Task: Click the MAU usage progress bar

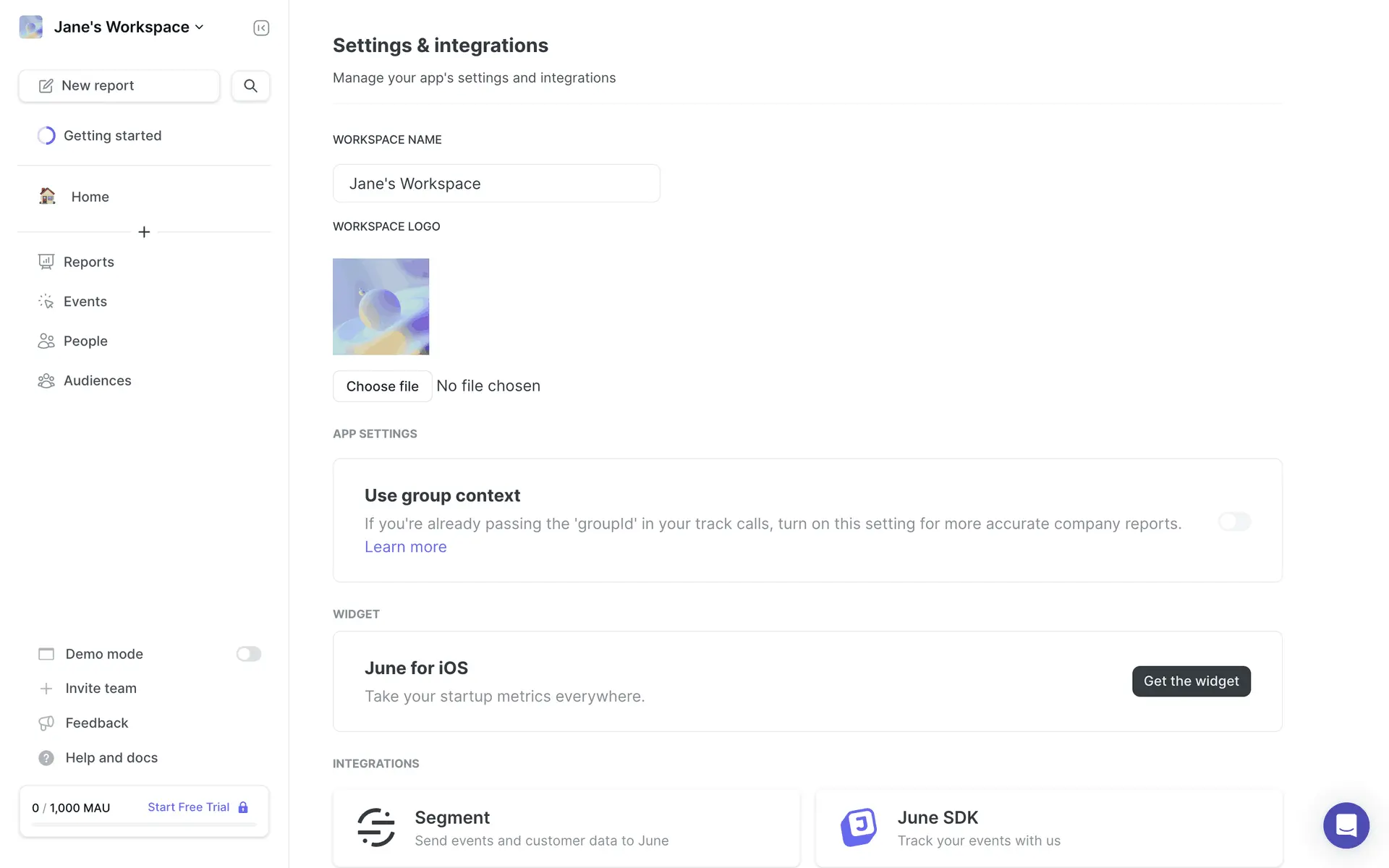Action: point(144,825)
